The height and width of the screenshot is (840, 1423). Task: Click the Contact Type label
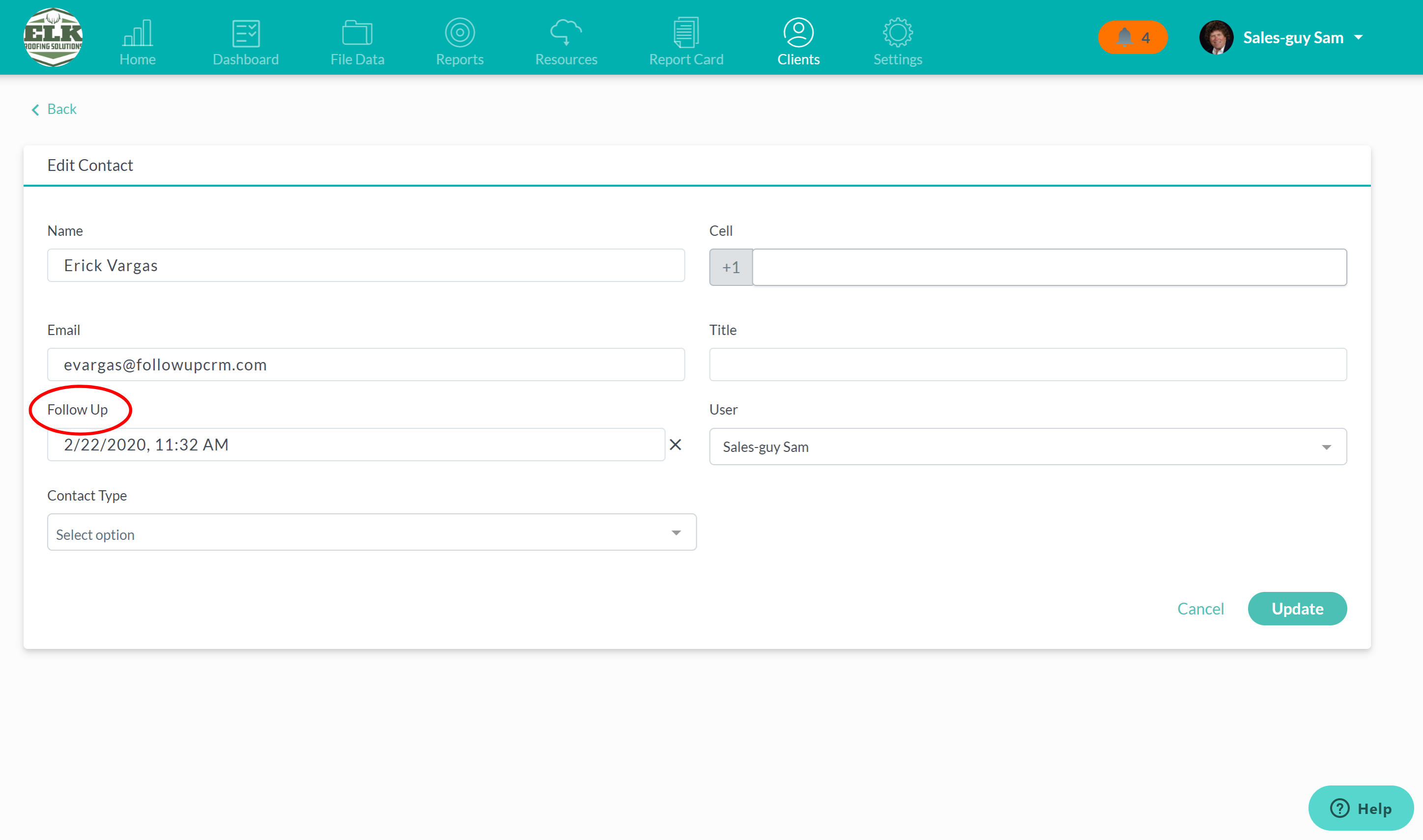[87, 496]
